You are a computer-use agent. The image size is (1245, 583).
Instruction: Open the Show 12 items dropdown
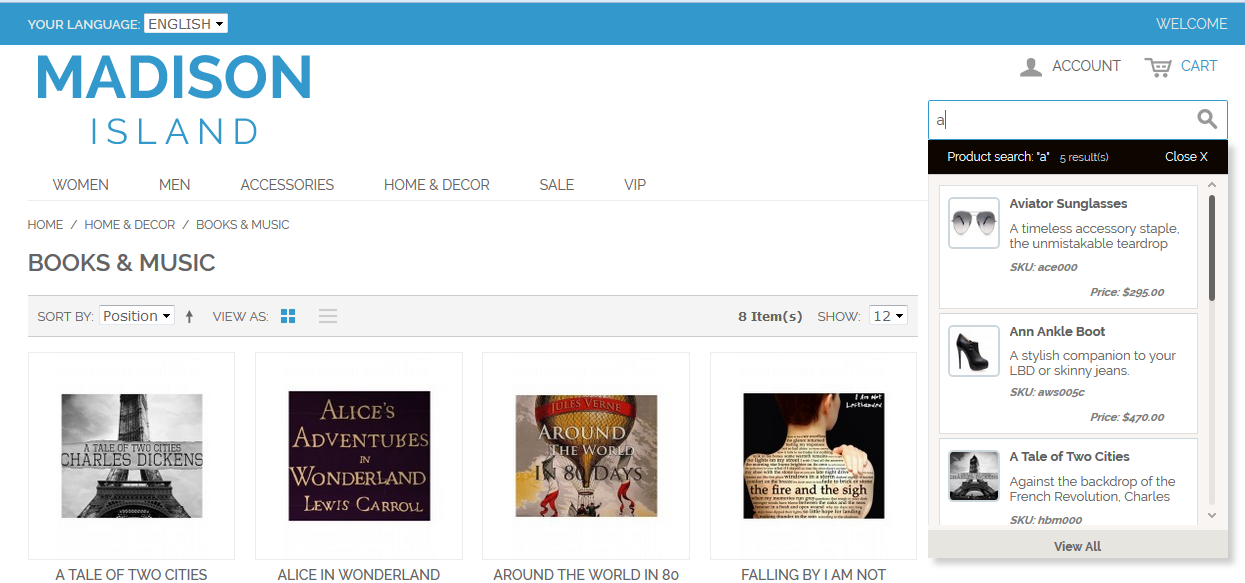pyautogui.click(x=888, y=316)
